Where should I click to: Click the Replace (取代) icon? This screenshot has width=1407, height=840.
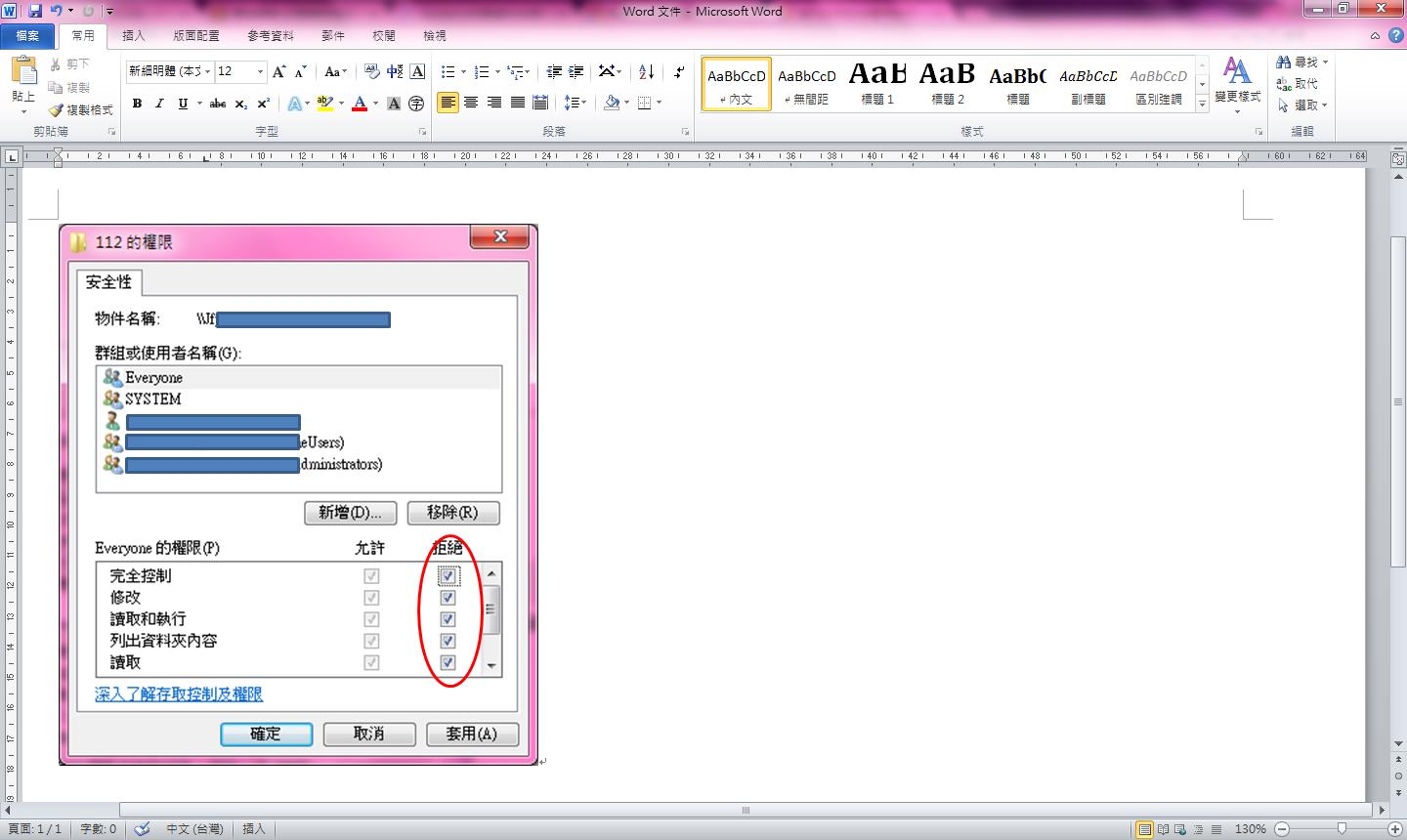1298,83
